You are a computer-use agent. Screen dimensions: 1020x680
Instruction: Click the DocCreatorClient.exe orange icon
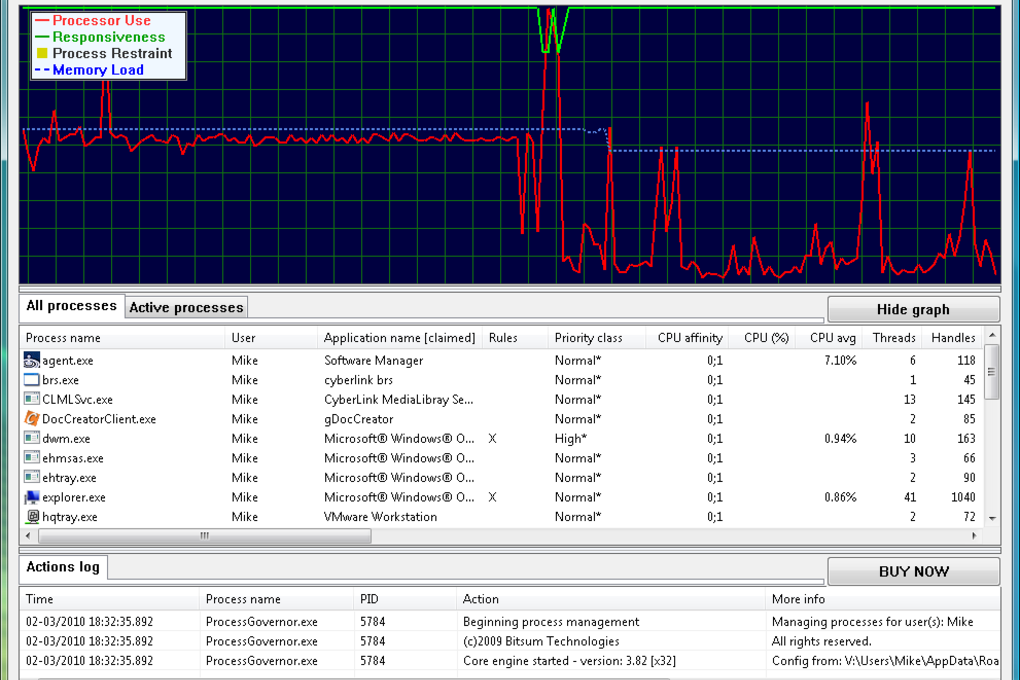[31, 418]
